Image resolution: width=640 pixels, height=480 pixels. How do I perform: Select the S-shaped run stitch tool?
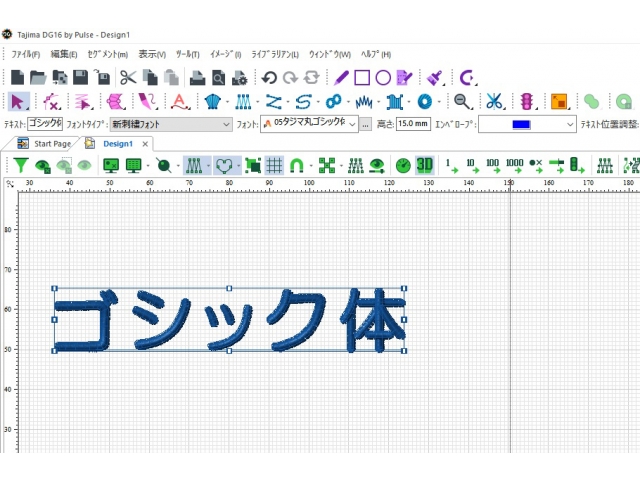click(303, 102)
